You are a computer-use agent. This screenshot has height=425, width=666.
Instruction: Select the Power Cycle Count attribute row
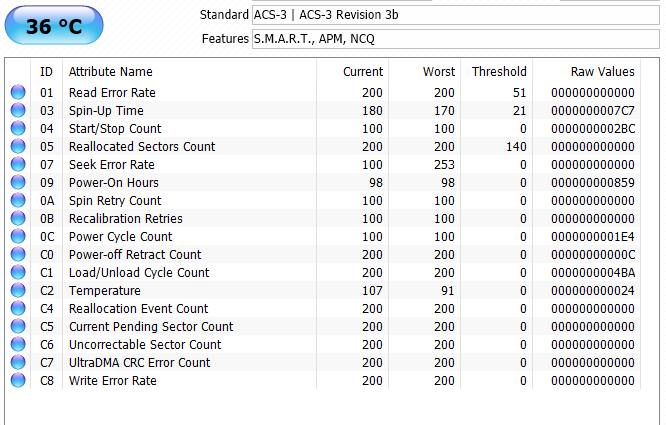(120, 237)
